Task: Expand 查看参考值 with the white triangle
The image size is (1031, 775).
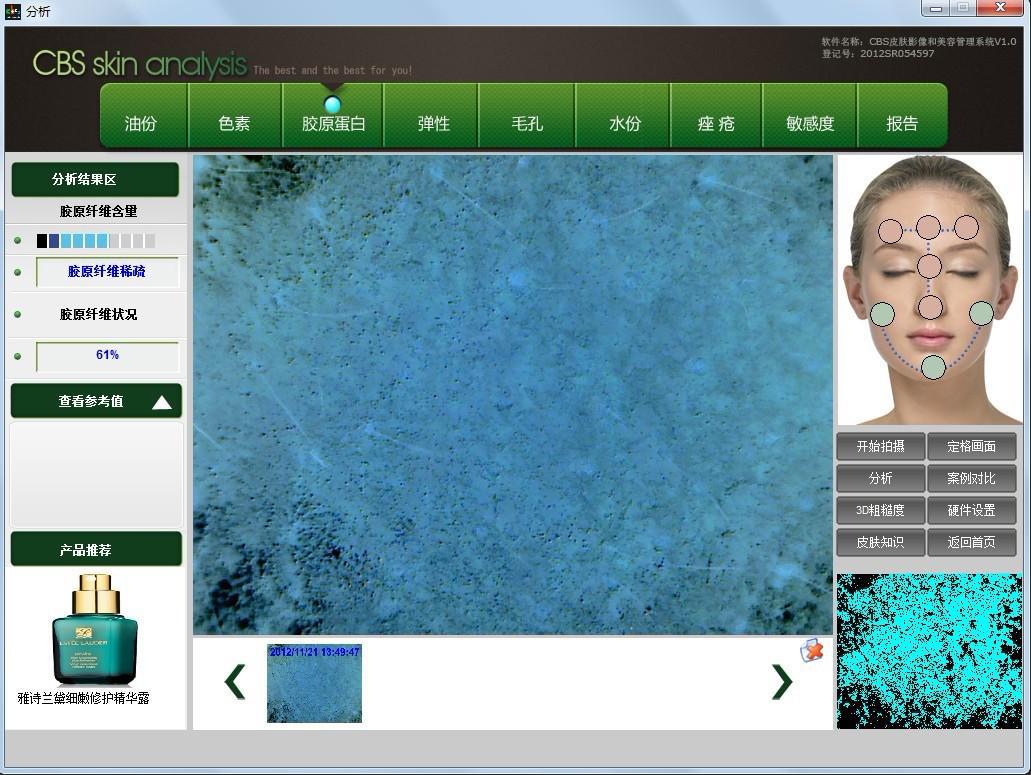Action: (x=161, y=402)
